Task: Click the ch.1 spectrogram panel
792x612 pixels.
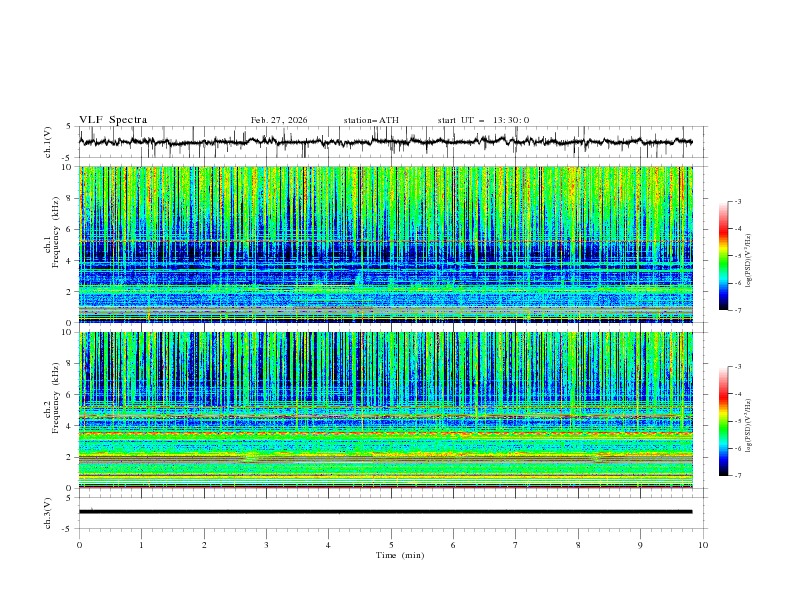Action: coord(385,244)
